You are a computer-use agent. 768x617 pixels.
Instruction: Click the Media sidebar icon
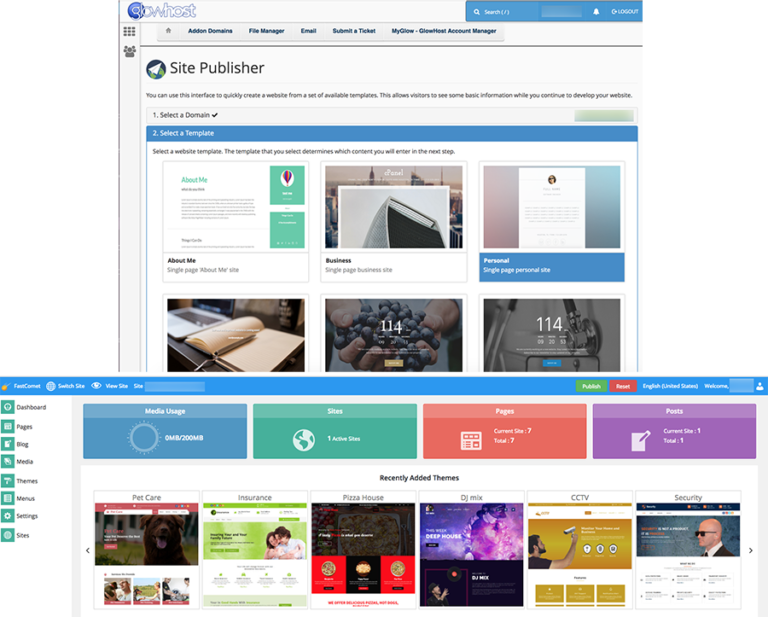tap(8, 461)
